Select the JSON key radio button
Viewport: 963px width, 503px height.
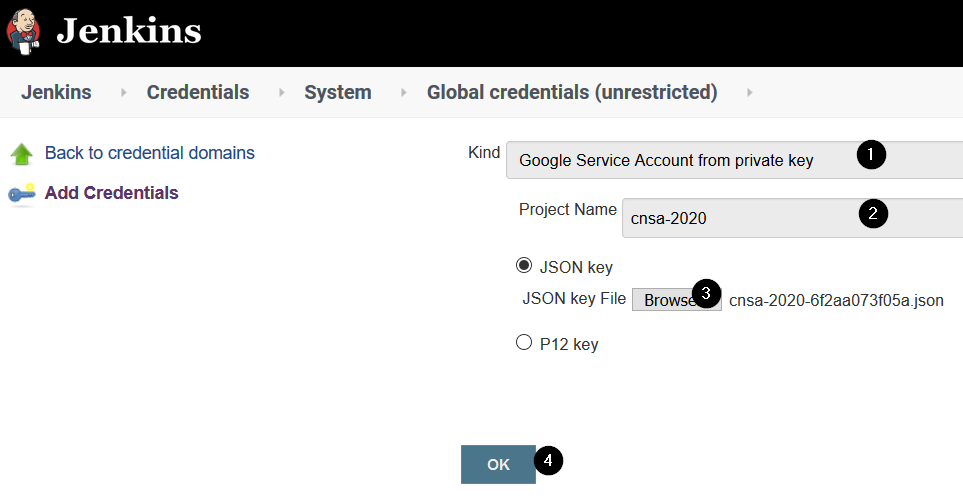pyautogui.click(x=524, y=265)
